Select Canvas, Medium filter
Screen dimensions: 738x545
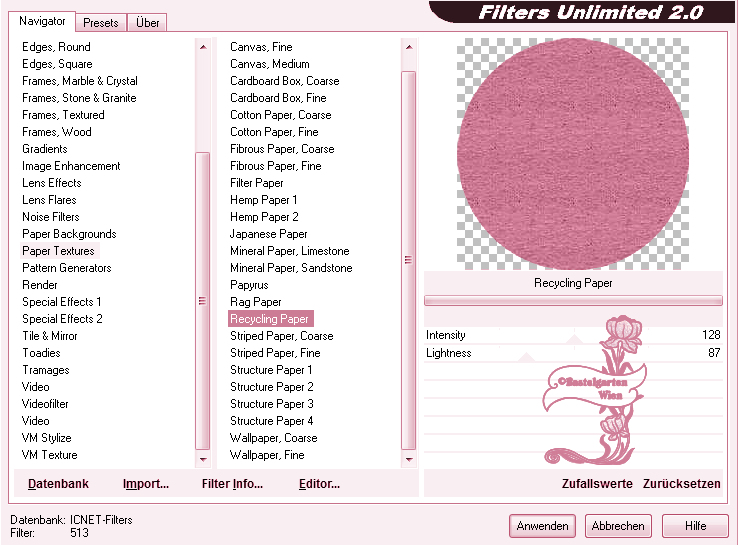tap(270, 64)
